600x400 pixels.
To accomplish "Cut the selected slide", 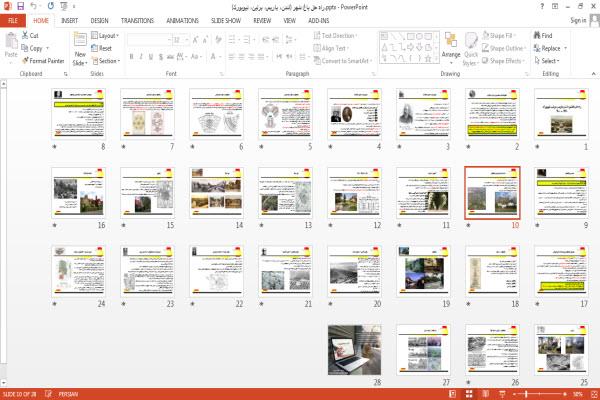I will pos(30,36).
